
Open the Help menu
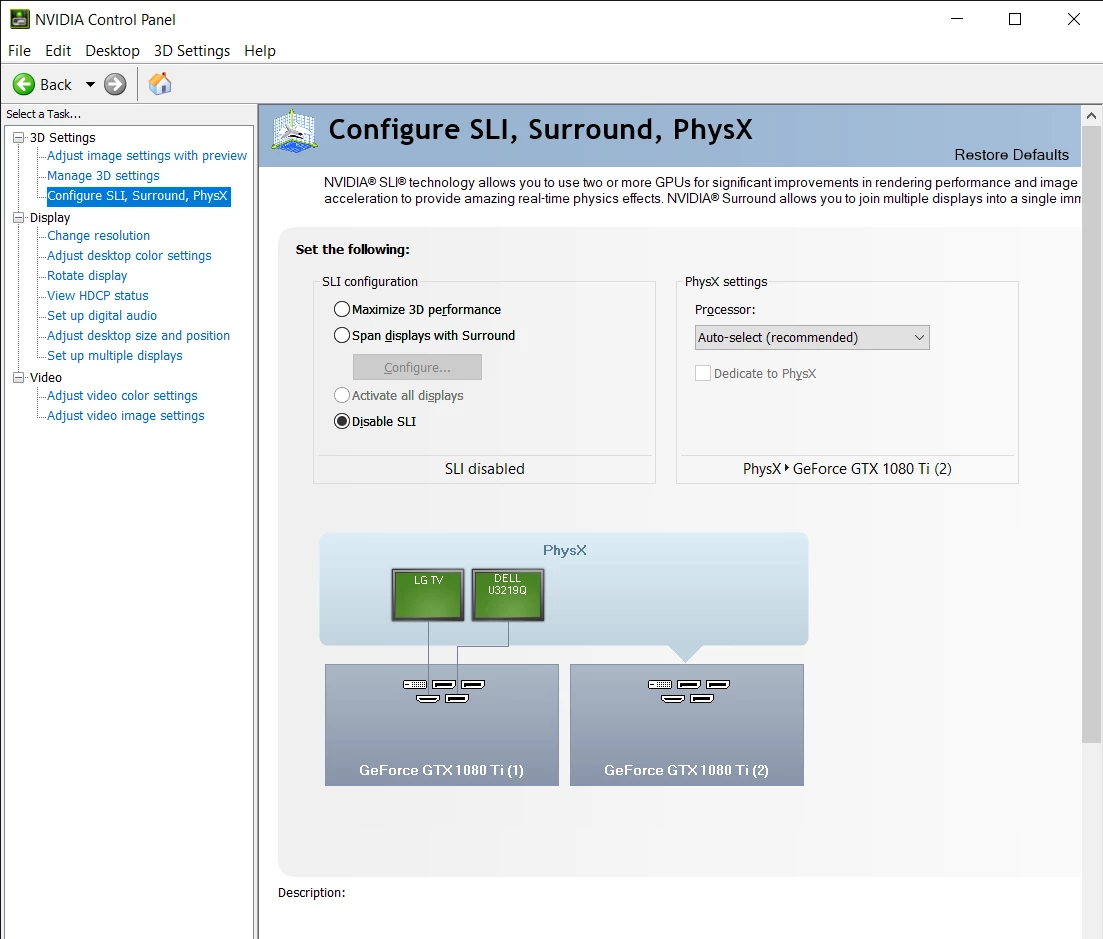[x=260, y=51]
